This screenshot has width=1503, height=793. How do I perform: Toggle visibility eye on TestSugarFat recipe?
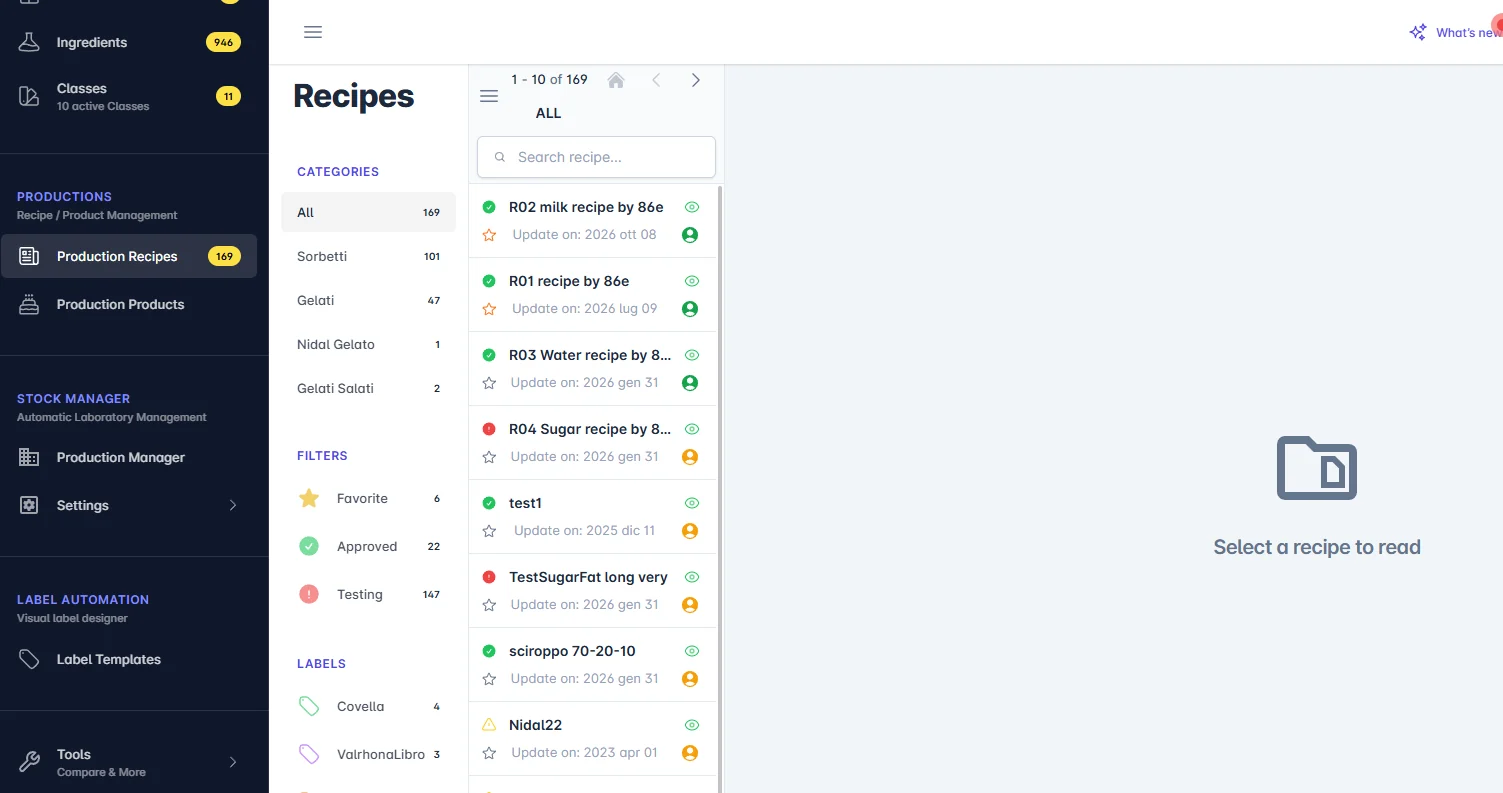(x=691, y=577)
